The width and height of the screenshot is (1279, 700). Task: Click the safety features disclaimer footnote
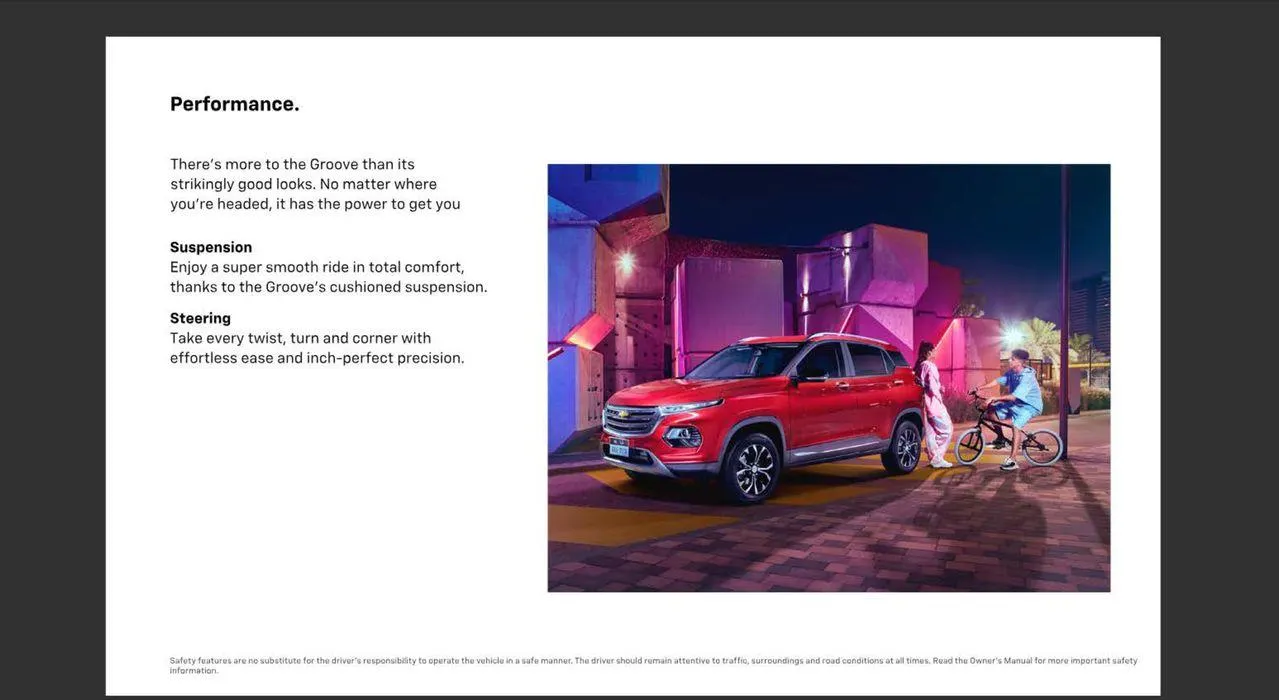(653, 665)
